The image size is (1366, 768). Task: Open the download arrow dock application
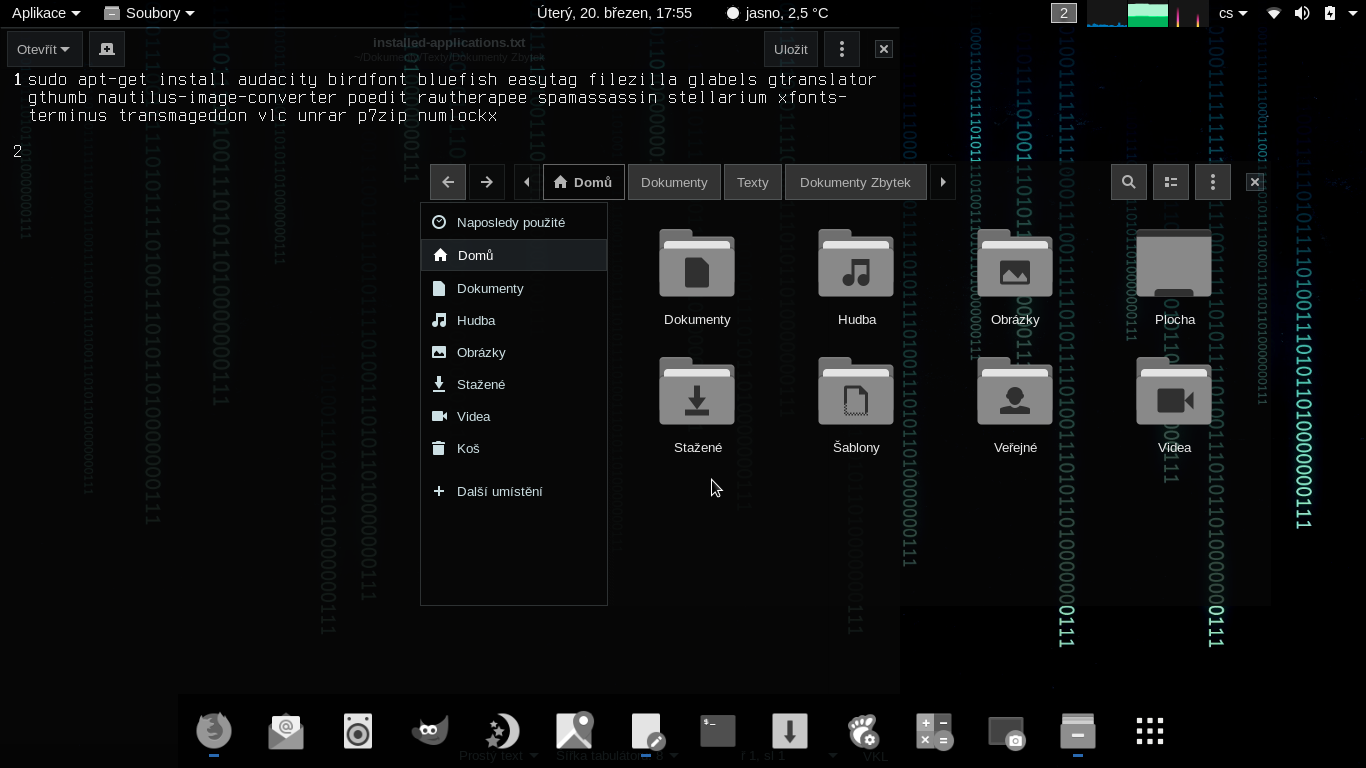pos(790,731)
